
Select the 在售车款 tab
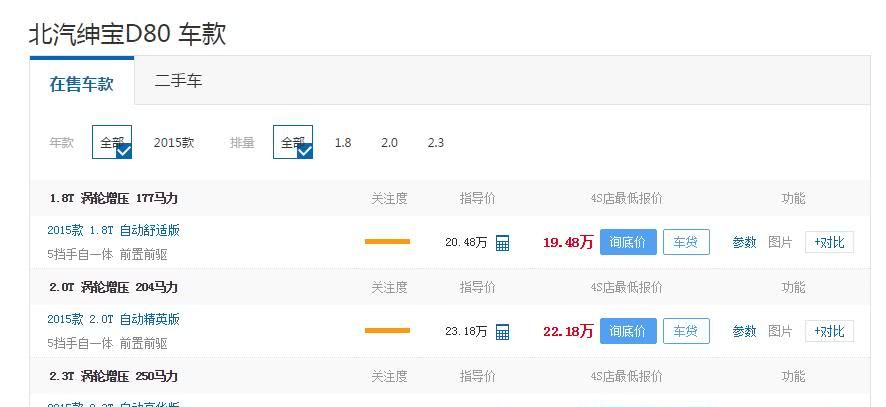coord(82,84)
